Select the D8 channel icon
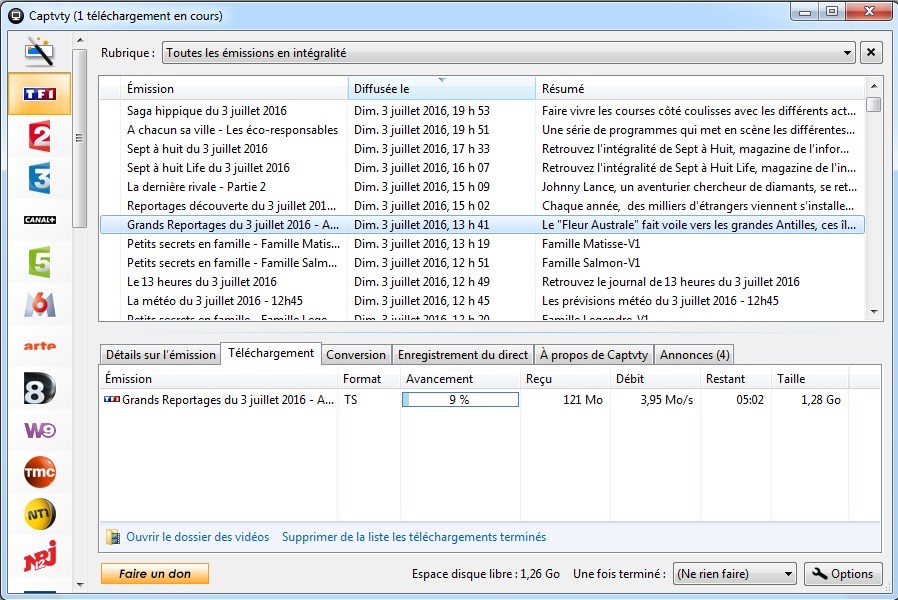 (40, 388)
